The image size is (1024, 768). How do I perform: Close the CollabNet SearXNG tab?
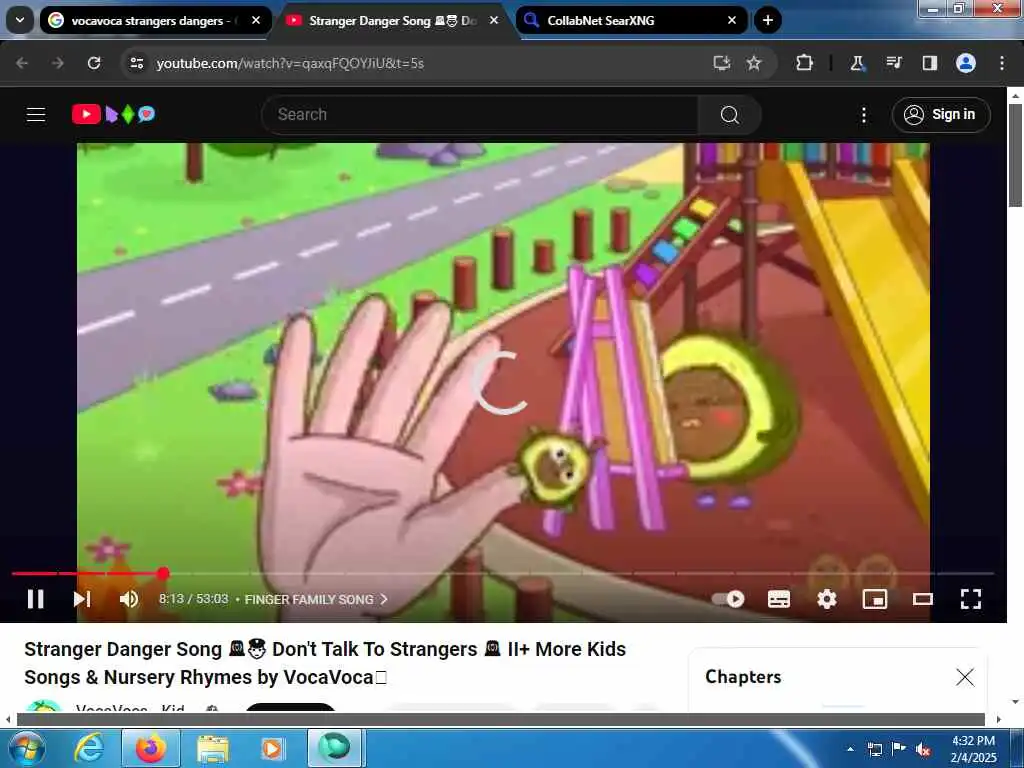pos(732,20)
